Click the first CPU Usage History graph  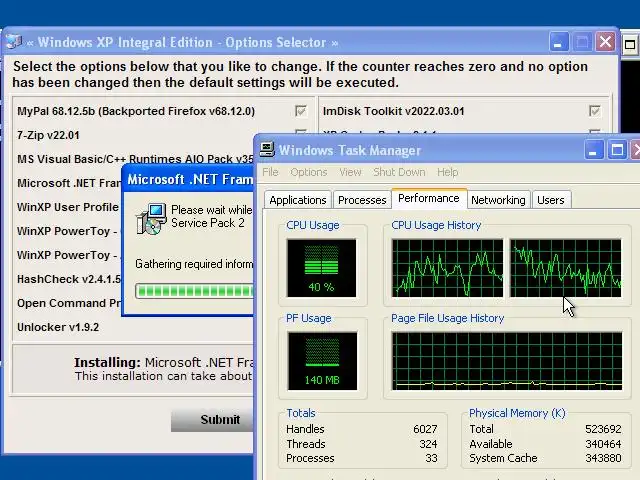(447, 268)
